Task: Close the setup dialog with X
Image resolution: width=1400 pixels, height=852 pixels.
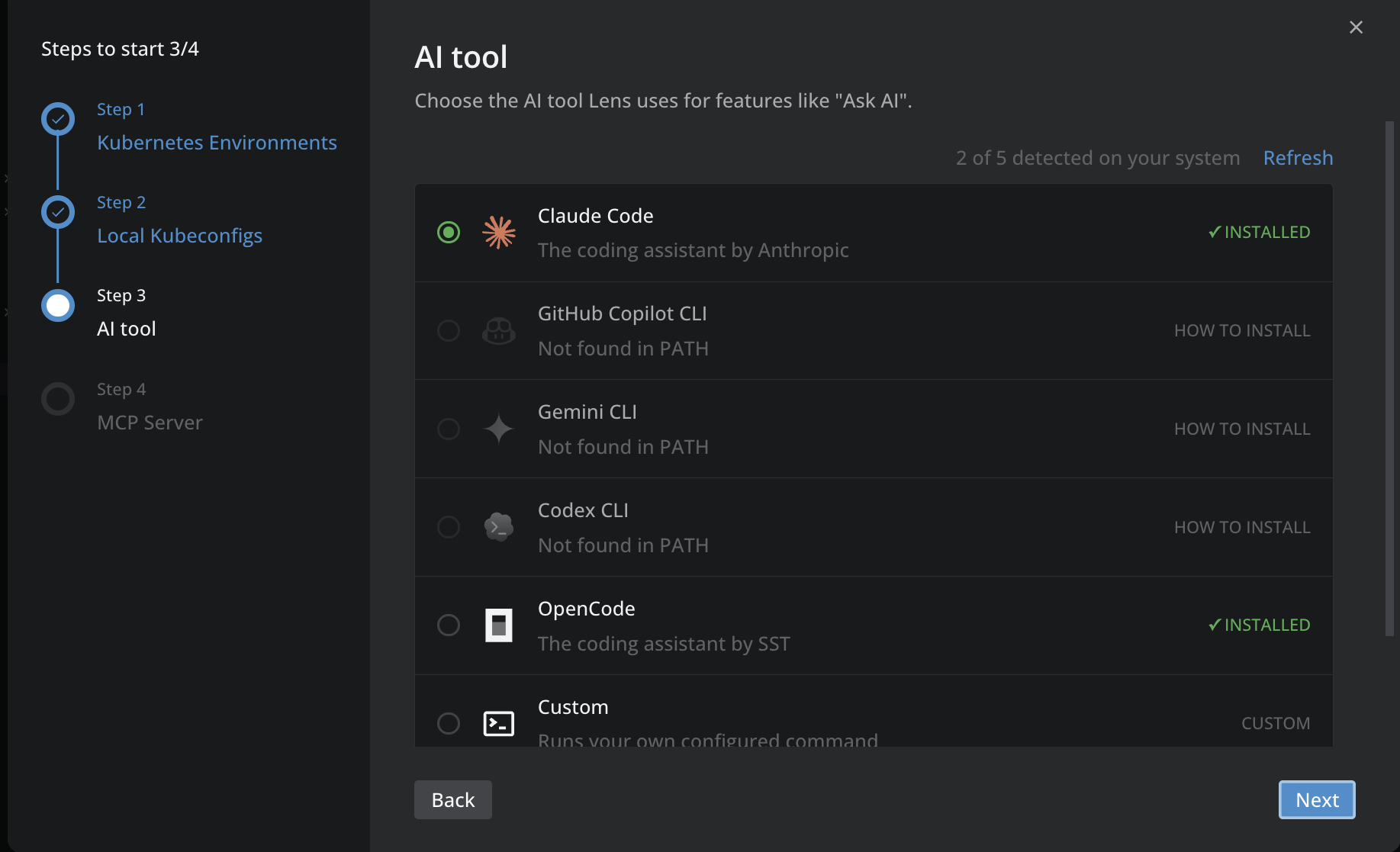Action: point(1356,27)
